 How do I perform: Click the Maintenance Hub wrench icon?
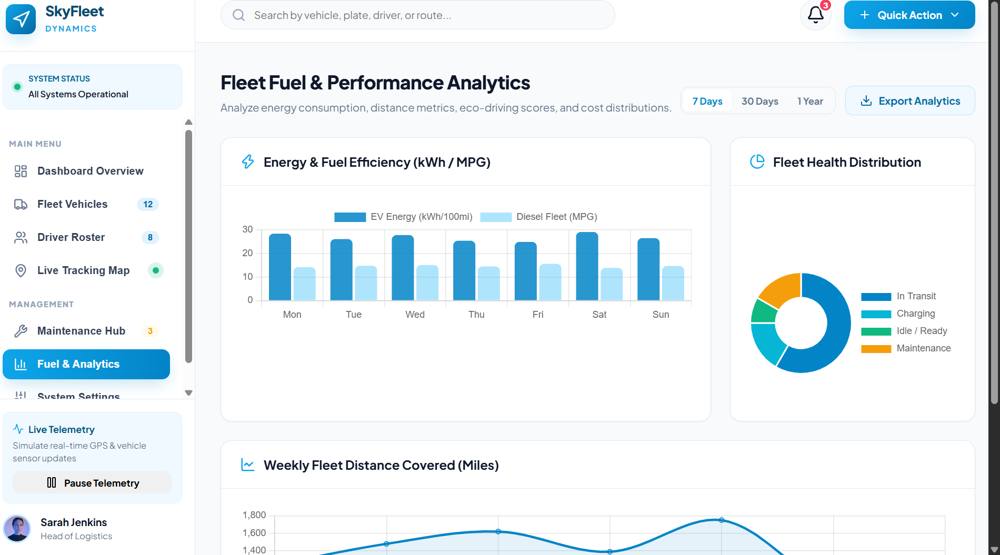tap(21, 331)
